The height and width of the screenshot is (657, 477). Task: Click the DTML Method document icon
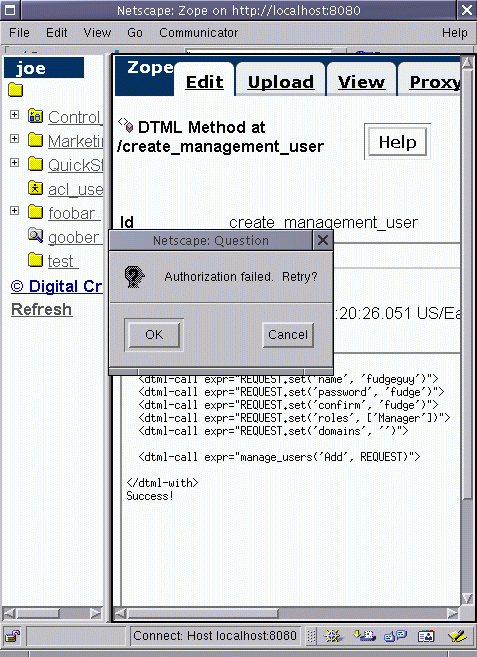coord(125,125)
